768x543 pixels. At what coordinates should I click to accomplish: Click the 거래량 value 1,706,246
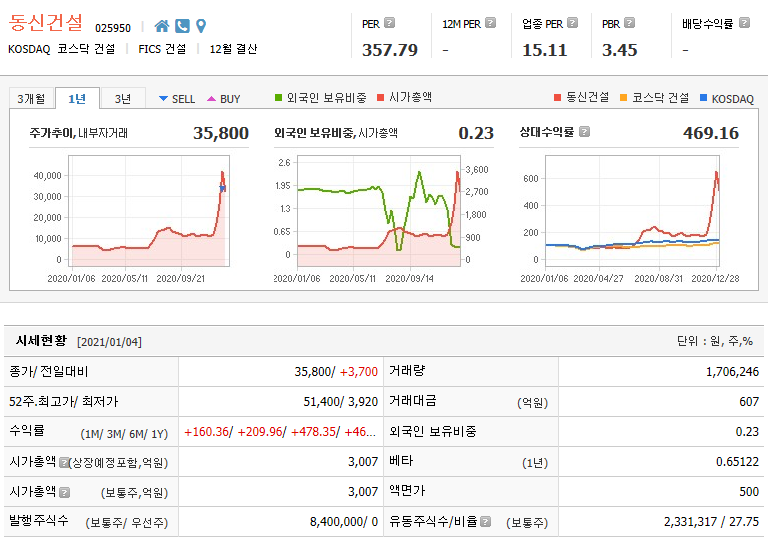[732, 372]
